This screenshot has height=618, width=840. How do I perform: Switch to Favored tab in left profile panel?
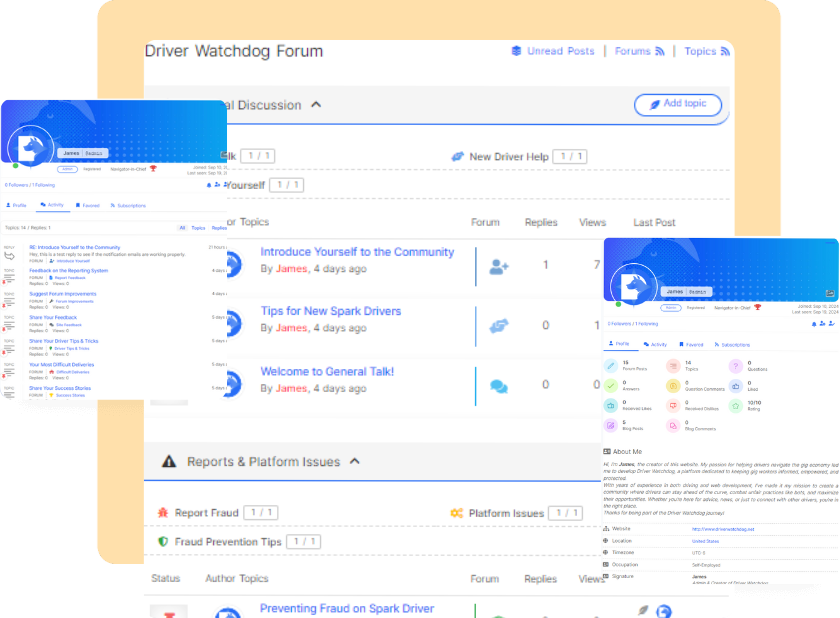pos(87,205)
